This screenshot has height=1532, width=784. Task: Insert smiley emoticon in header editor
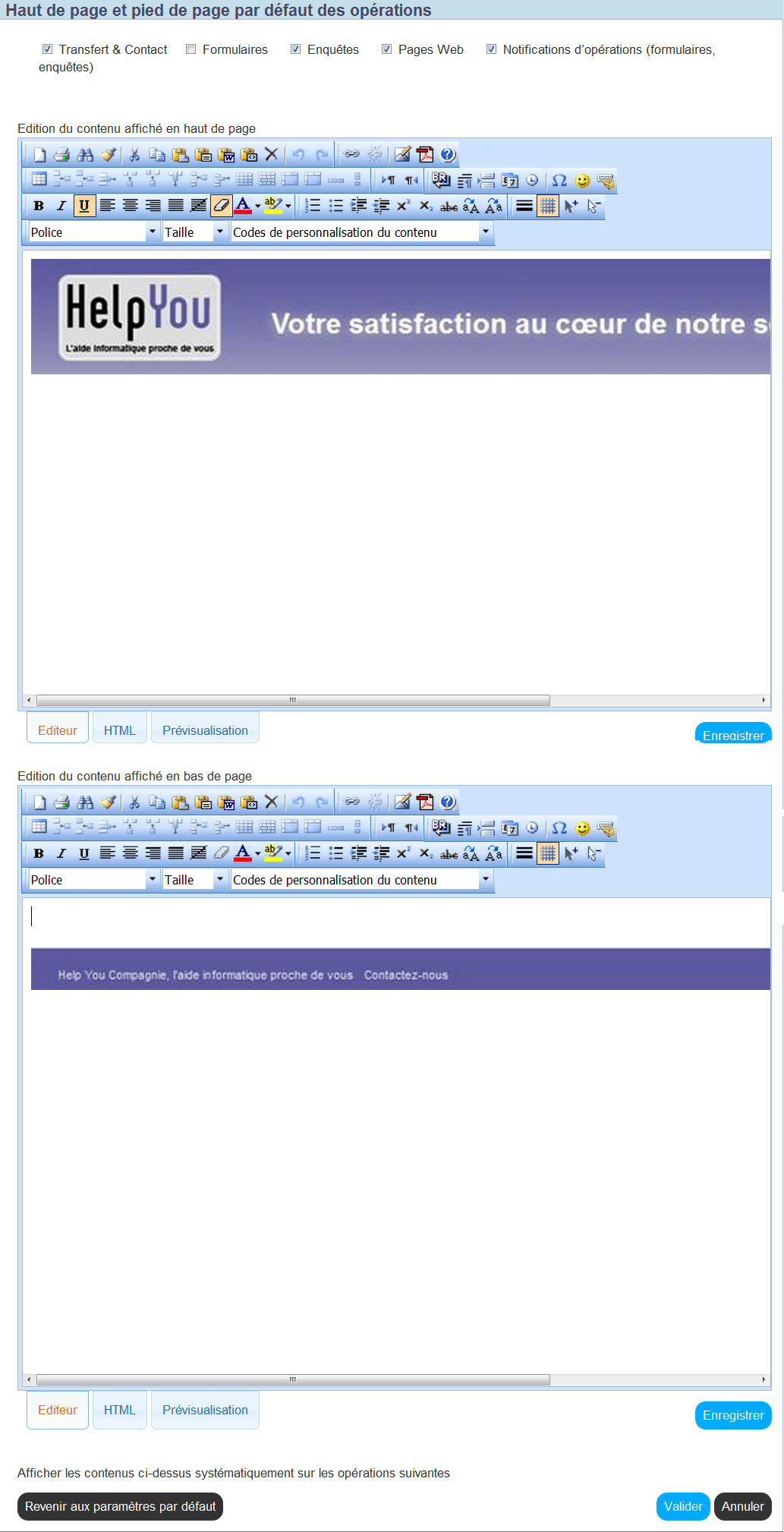(582, 181)
